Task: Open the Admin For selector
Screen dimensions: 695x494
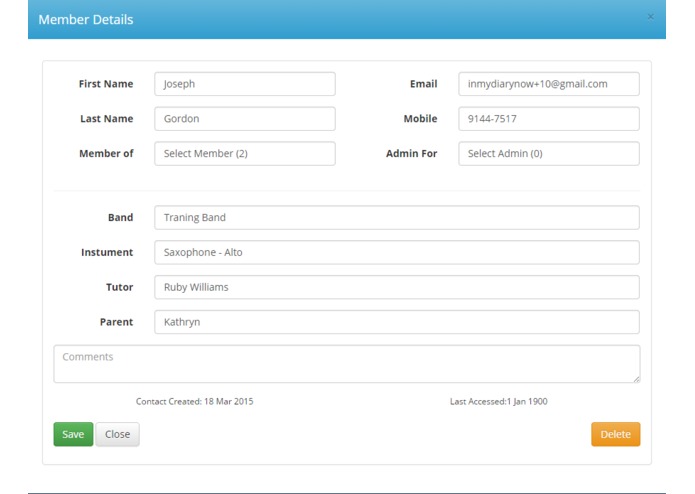Action: click(x=549, y=153)
